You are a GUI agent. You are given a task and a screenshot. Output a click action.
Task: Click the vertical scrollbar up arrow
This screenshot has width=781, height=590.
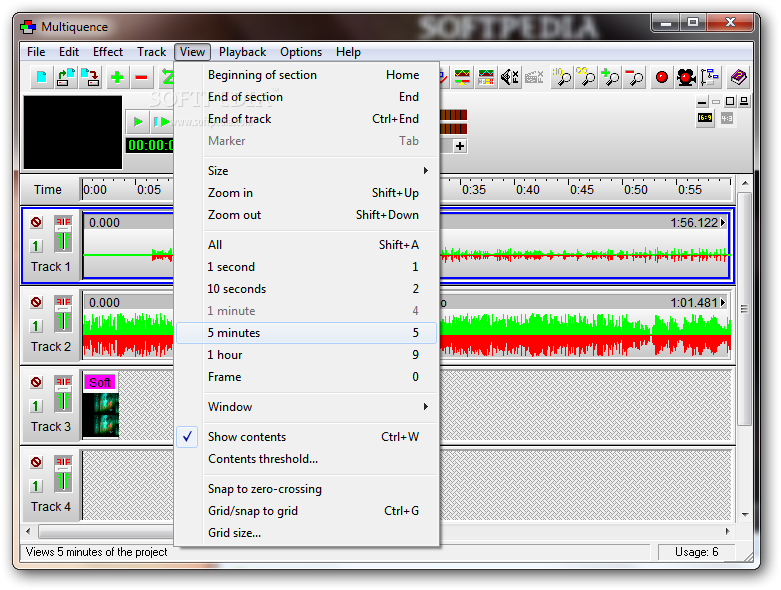(x=745, y=184)
